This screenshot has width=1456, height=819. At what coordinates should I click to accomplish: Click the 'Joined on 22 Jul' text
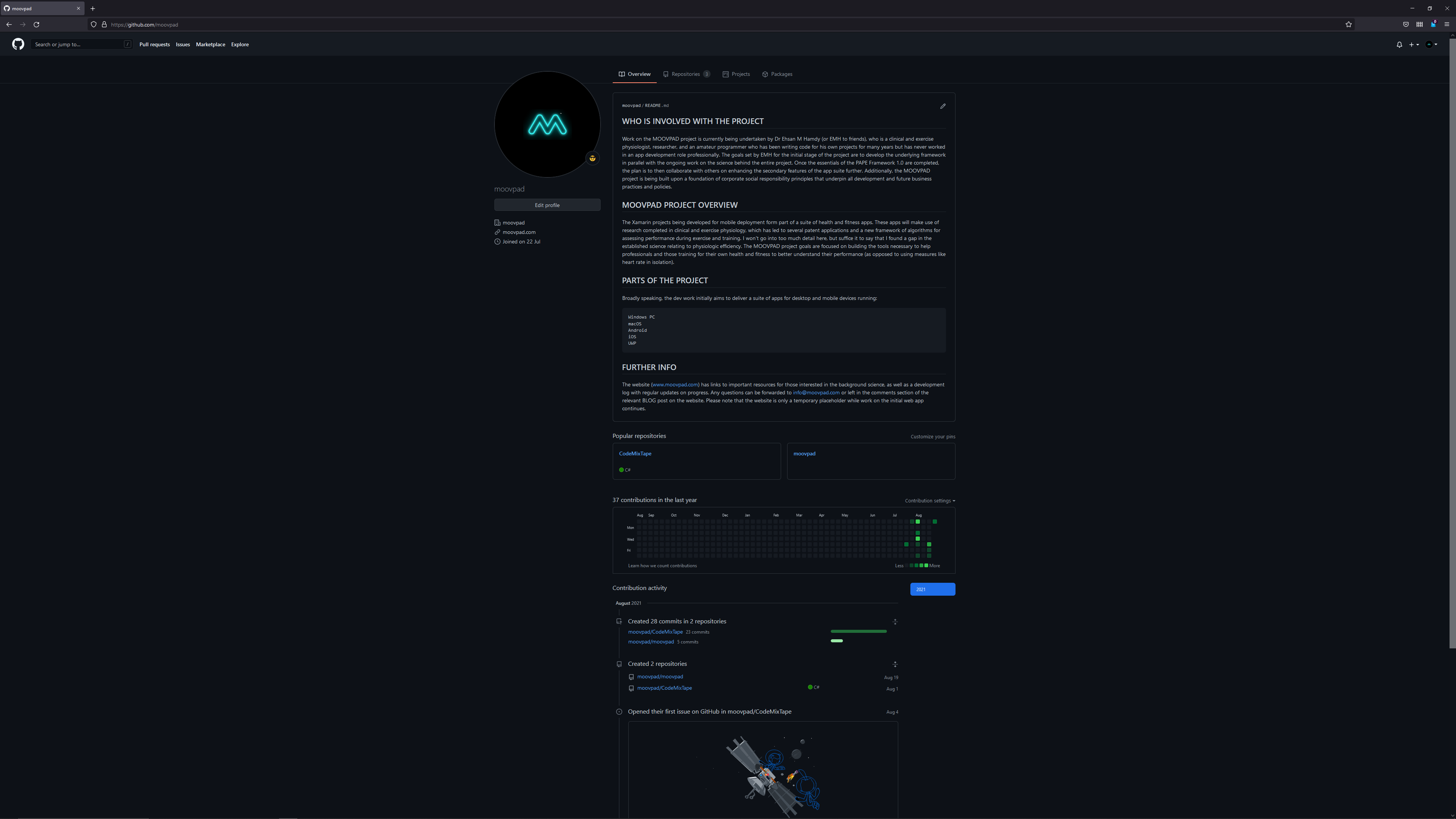tap(521, 242)
